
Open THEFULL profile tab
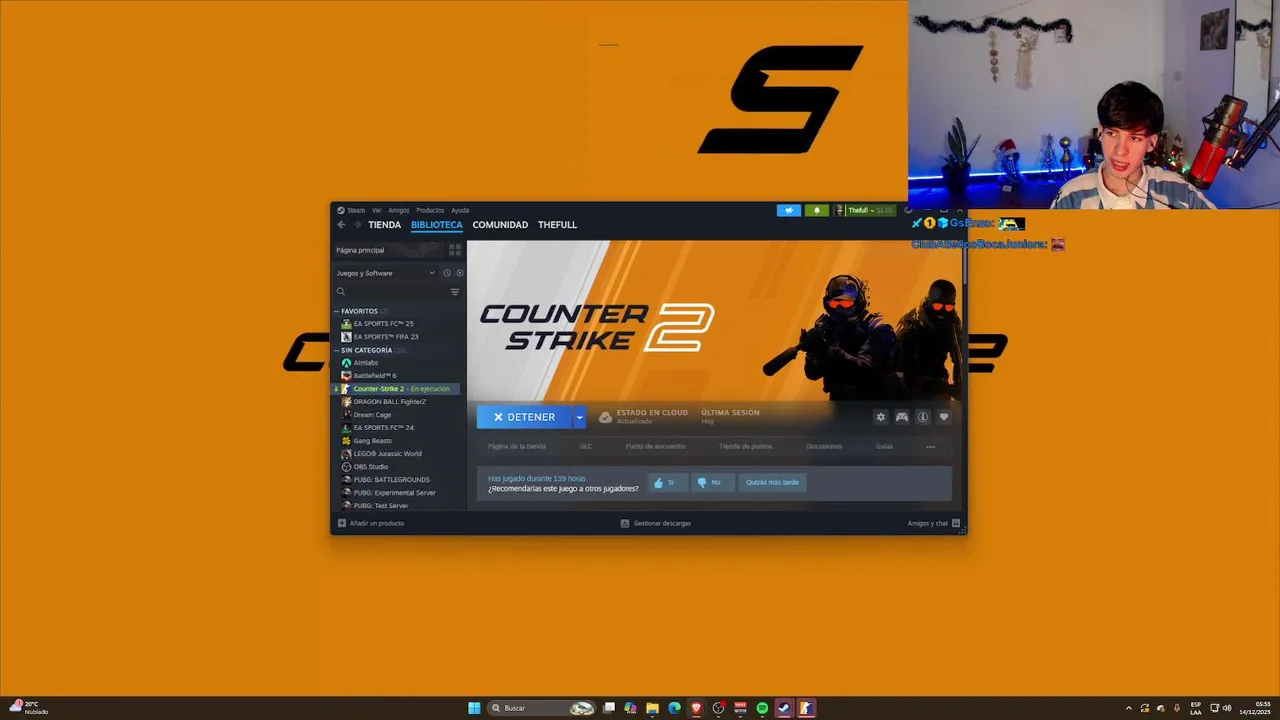coord(557,225)
